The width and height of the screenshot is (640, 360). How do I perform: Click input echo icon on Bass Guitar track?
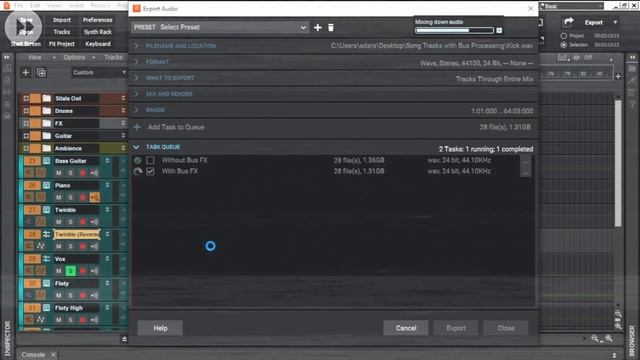pos(94,173)
